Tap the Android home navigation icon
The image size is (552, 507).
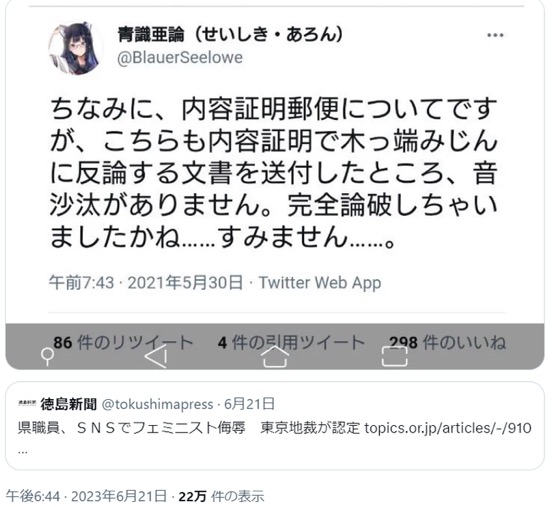(275, 357)
